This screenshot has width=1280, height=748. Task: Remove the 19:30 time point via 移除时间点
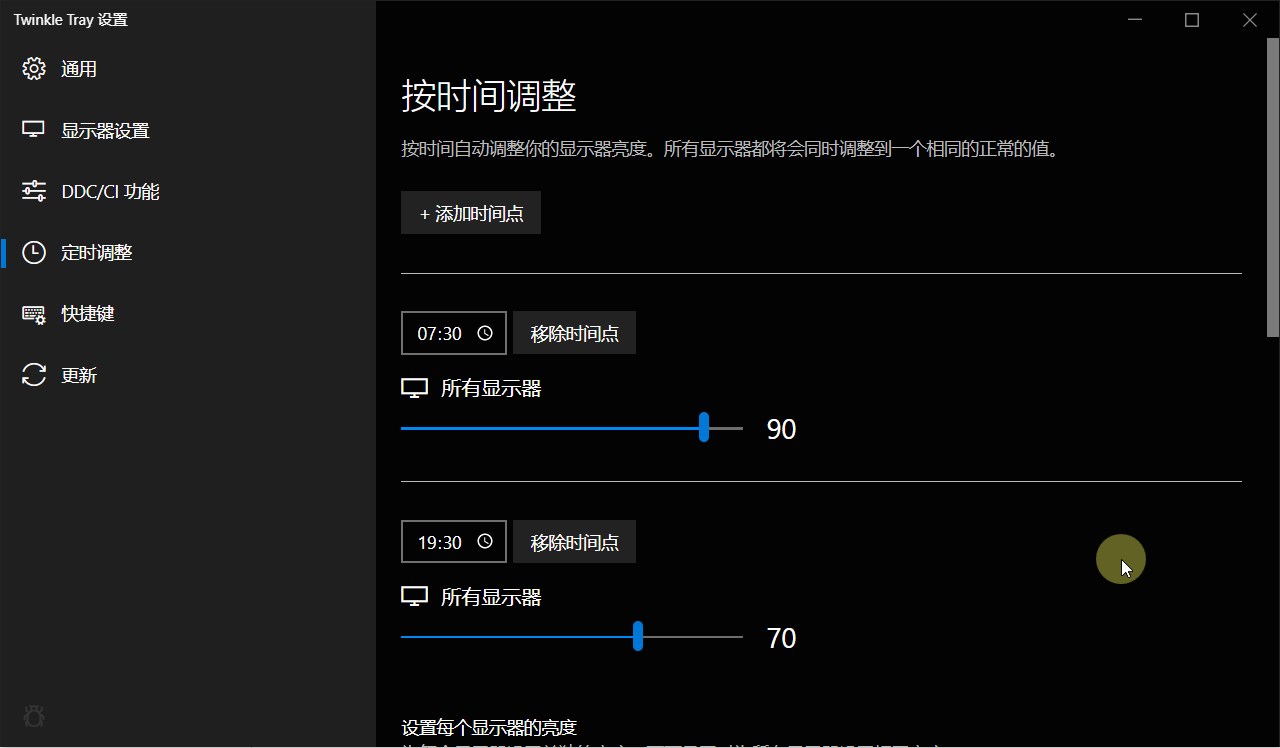point(574,541)
